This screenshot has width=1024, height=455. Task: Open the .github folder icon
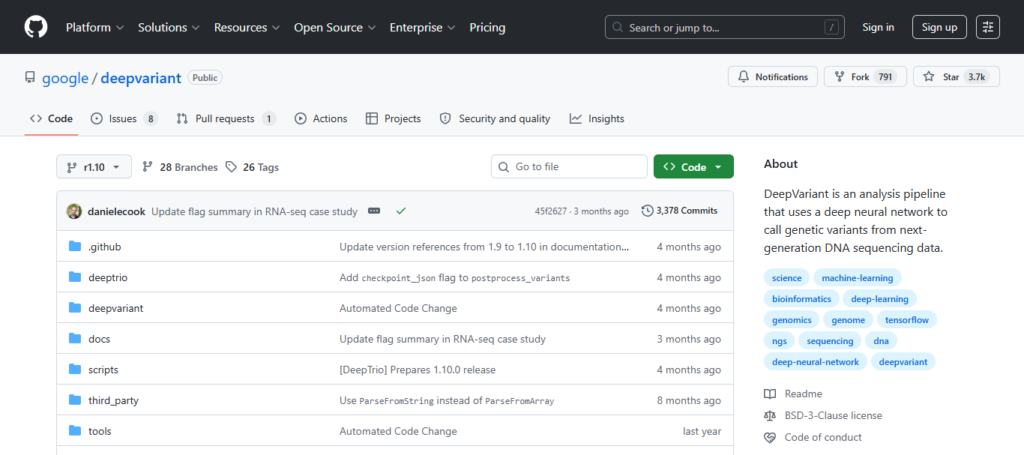[75, 247]
